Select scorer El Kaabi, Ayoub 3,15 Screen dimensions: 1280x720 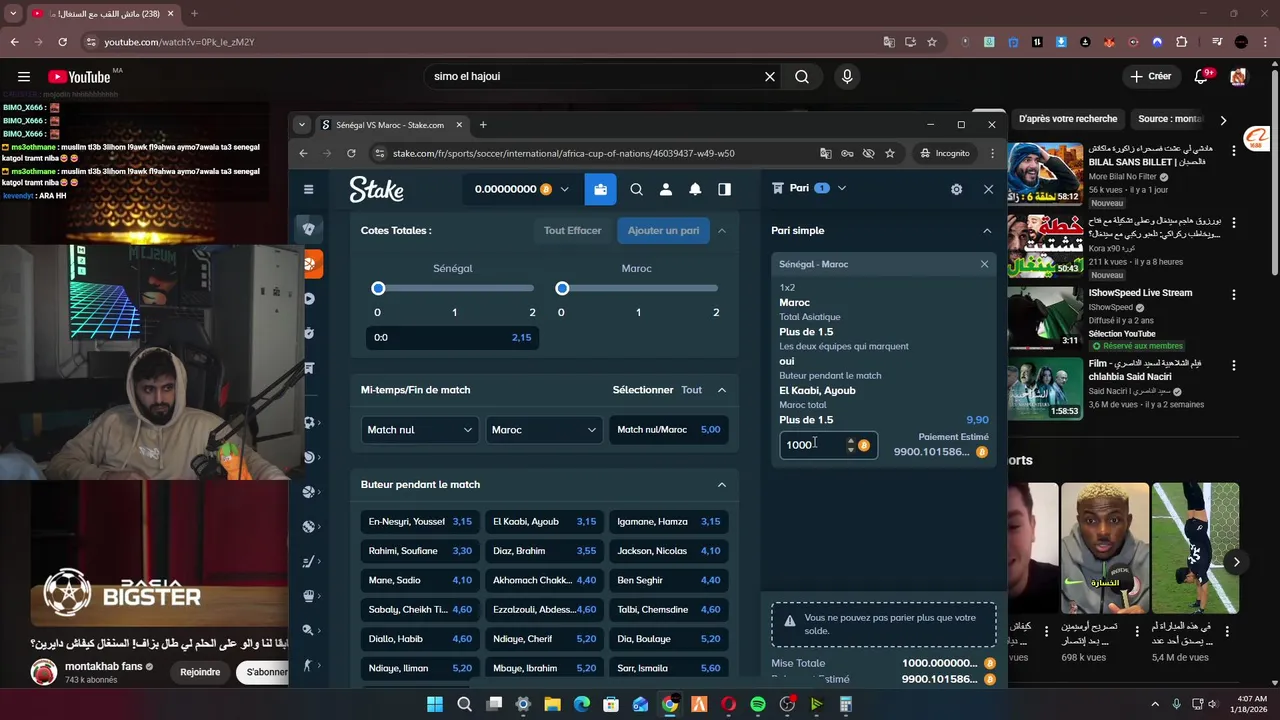pos(544,522)
